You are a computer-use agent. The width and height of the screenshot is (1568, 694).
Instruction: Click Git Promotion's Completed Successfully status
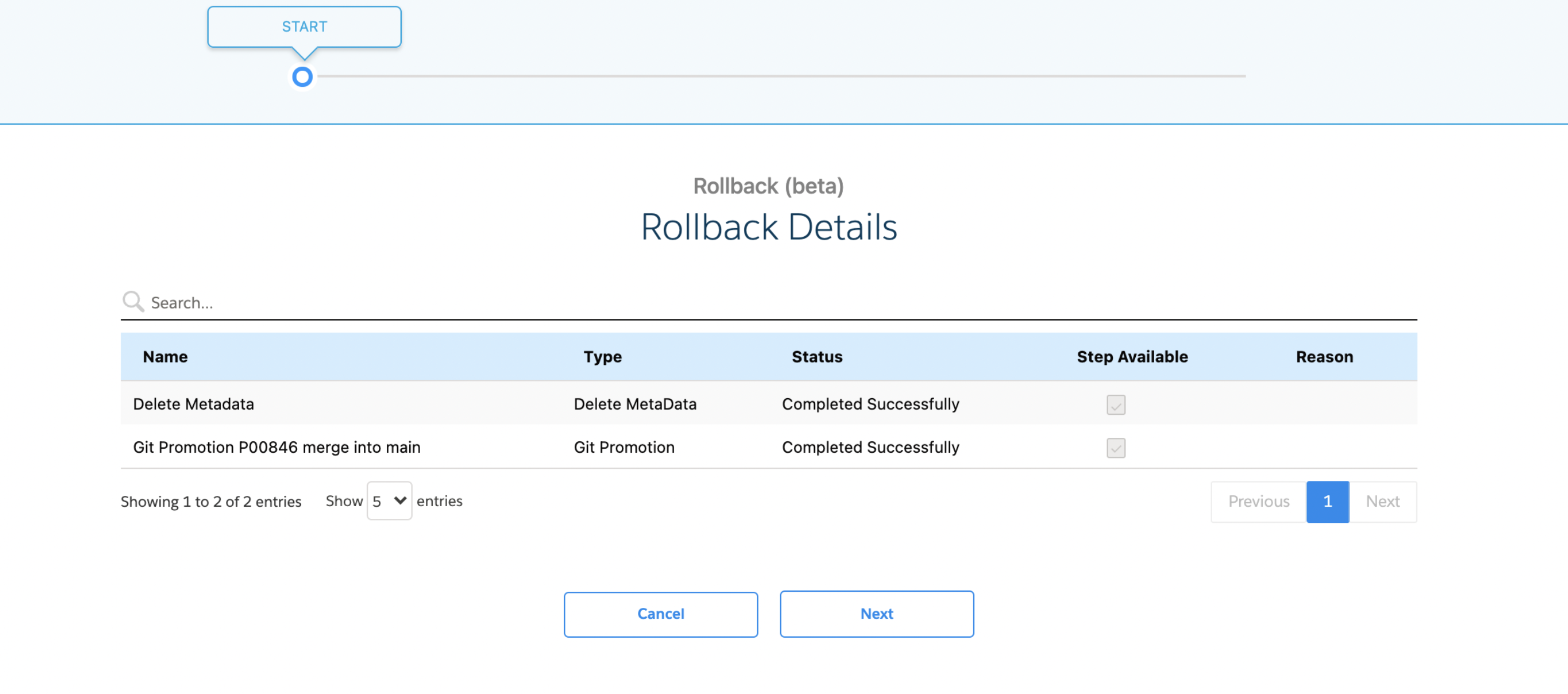[870, 447]
